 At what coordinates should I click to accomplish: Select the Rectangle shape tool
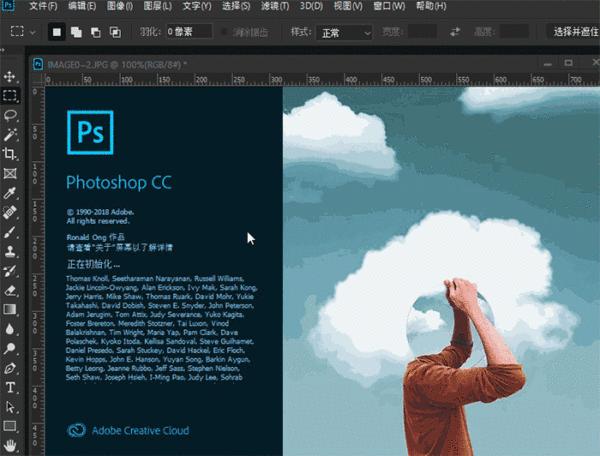click(x=10, y=426)
